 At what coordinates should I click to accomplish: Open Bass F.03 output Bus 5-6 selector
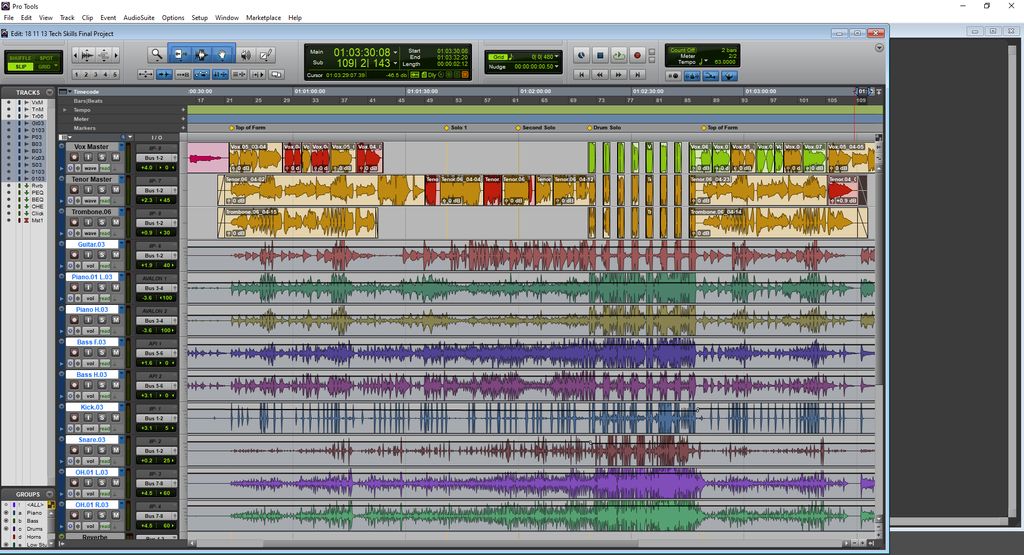click(x=157, y=353)
